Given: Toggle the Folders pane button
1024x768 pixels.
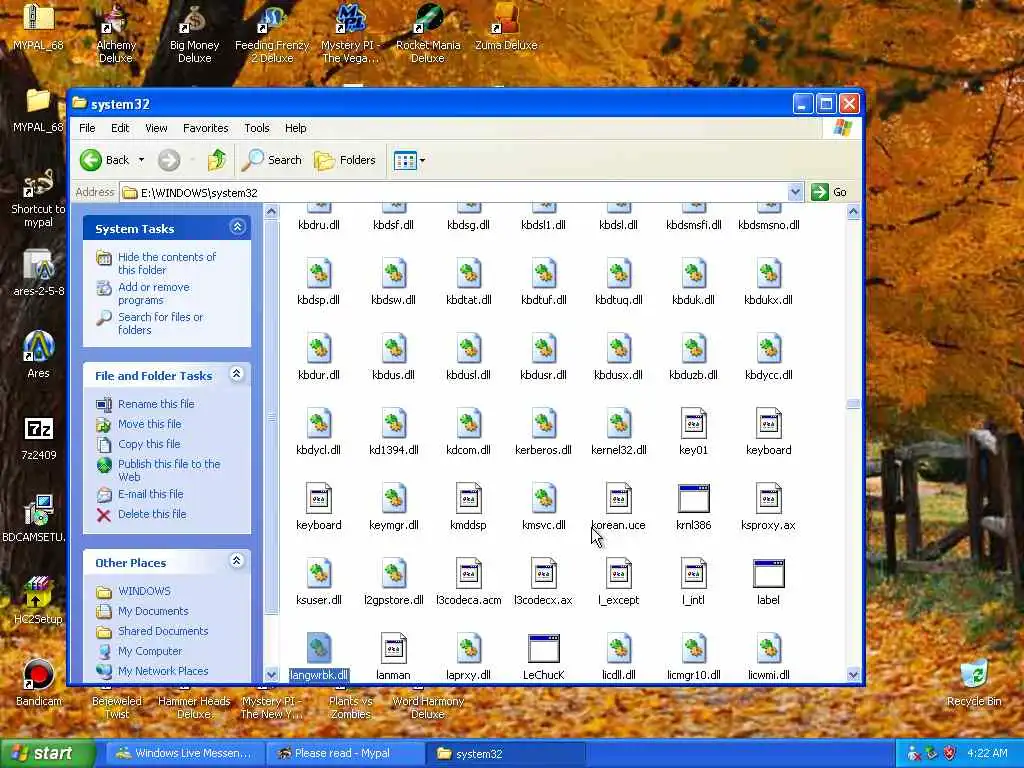Looking at the screenshot, I should [345, 160].
